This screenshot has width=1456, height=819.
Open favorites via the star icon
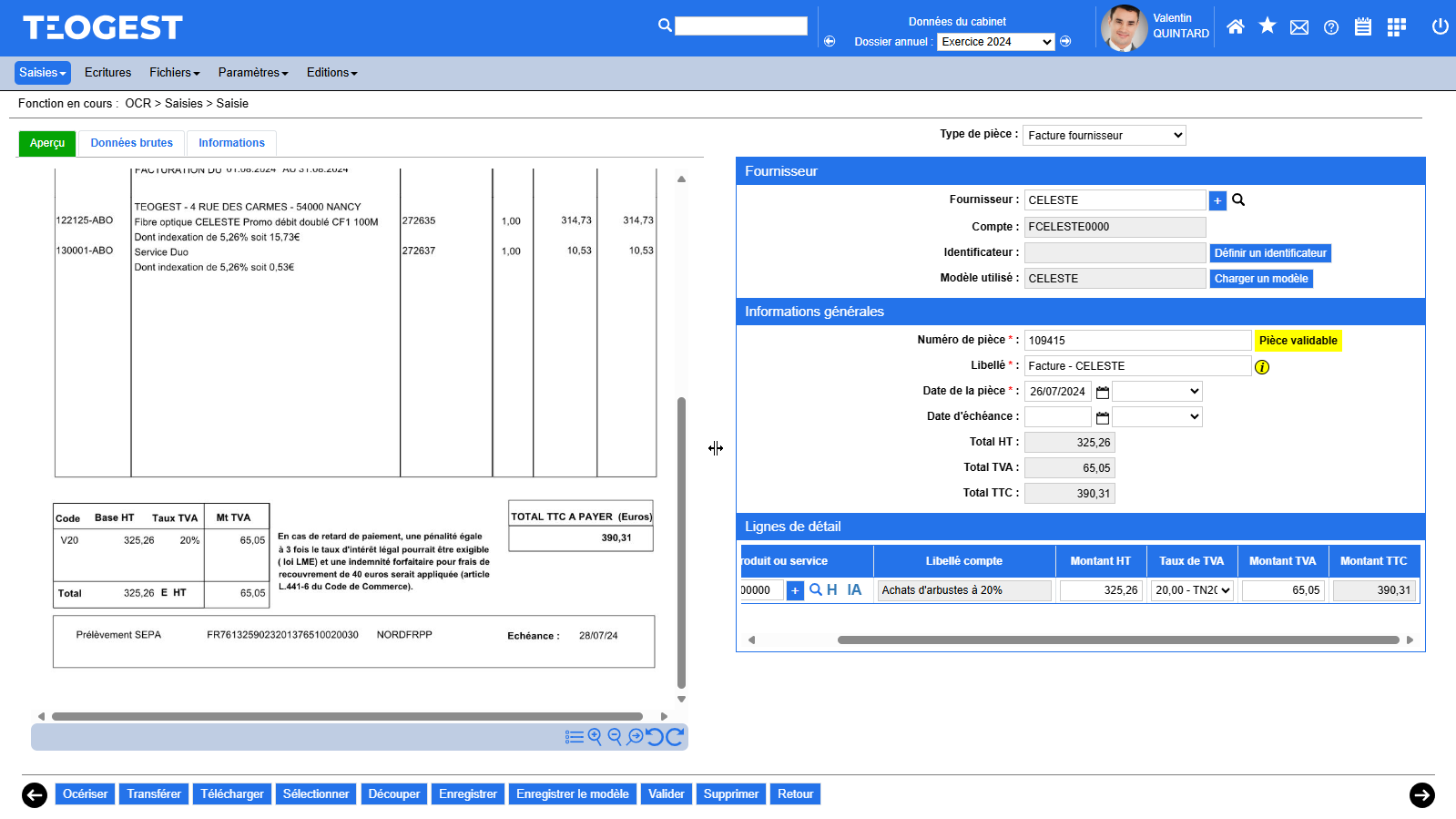point(1267,26)
